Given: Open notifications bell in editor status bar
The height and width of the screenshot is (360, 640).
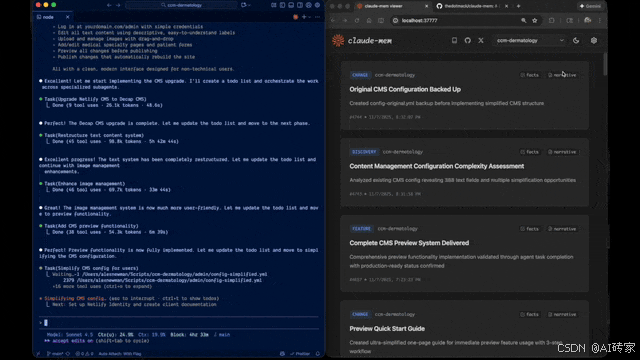Looking at the screenshot, I should [318, 354].
